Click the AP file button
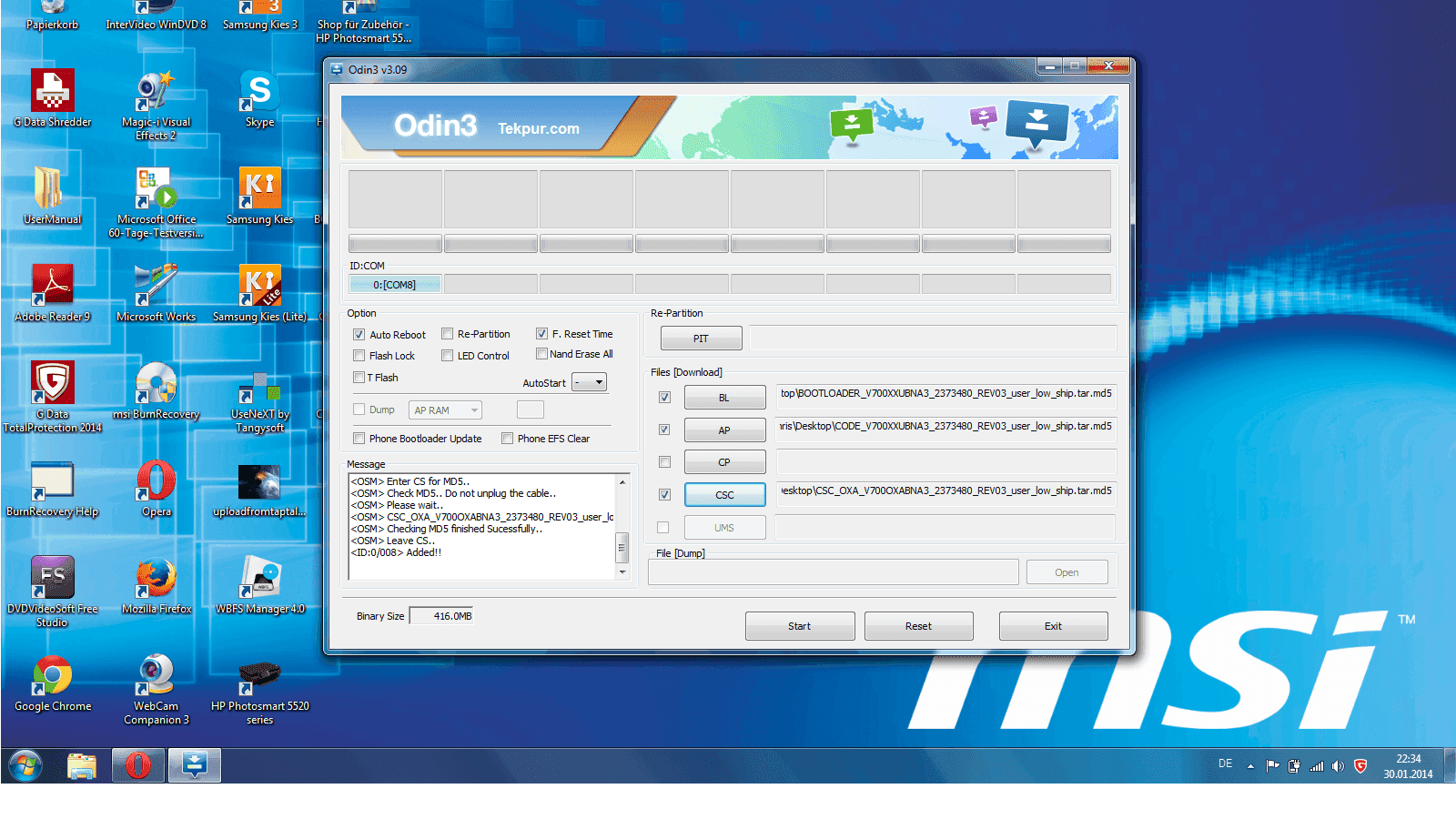 (x=724, y=430)
